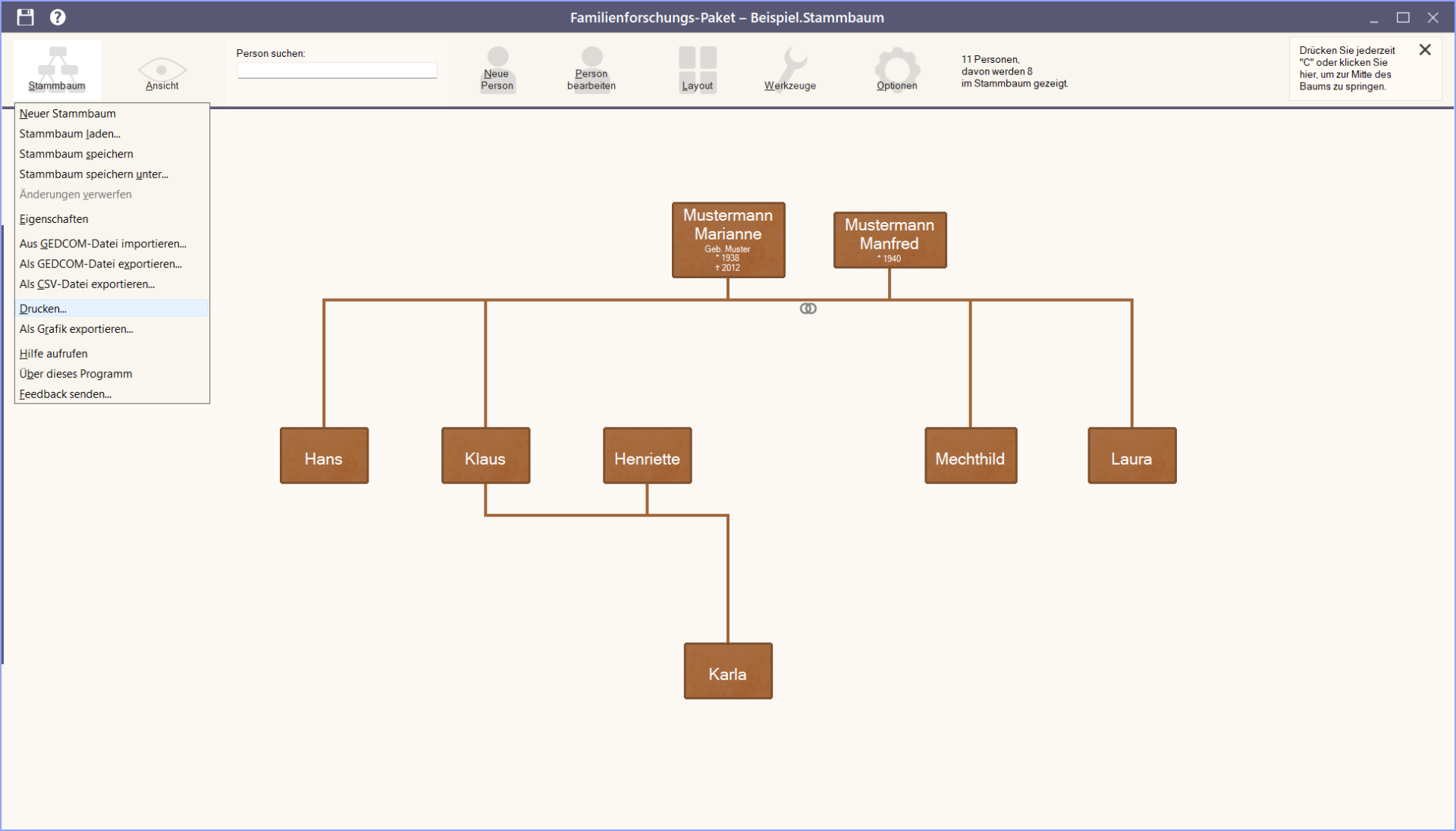1456x831 pixels.
Task: Select the Klaus person box
Action: [x=485, y=456]
